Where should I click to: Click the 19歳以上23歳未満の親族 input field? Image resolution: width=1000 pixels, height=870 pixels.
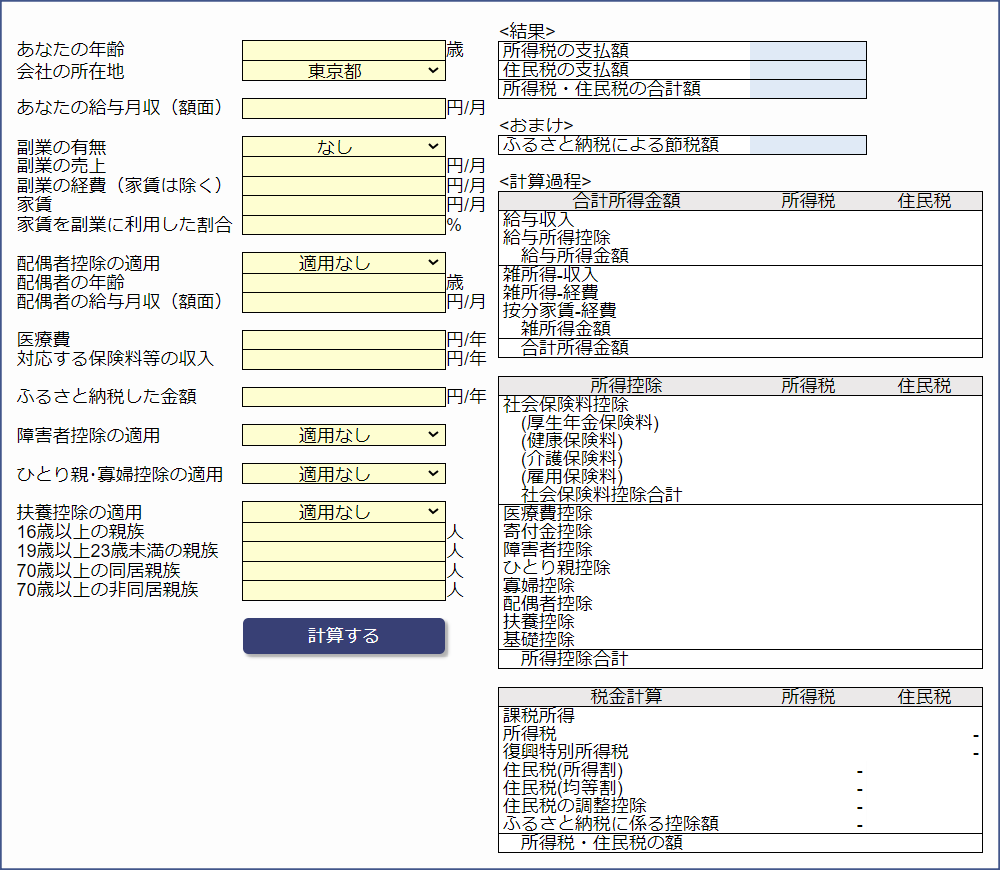click(344, 552)
